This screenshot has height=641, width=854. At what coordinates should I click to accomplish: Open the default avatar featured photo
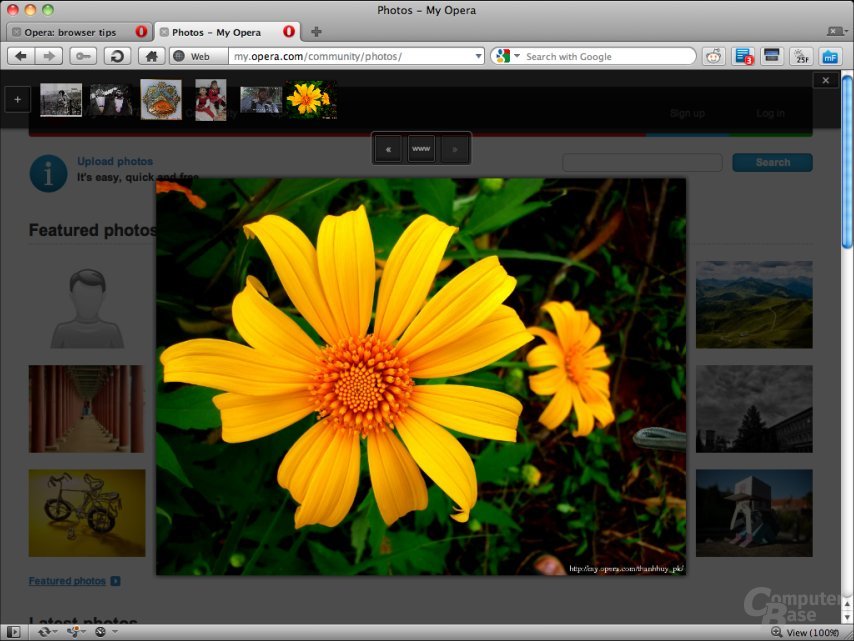pos(87,305)
